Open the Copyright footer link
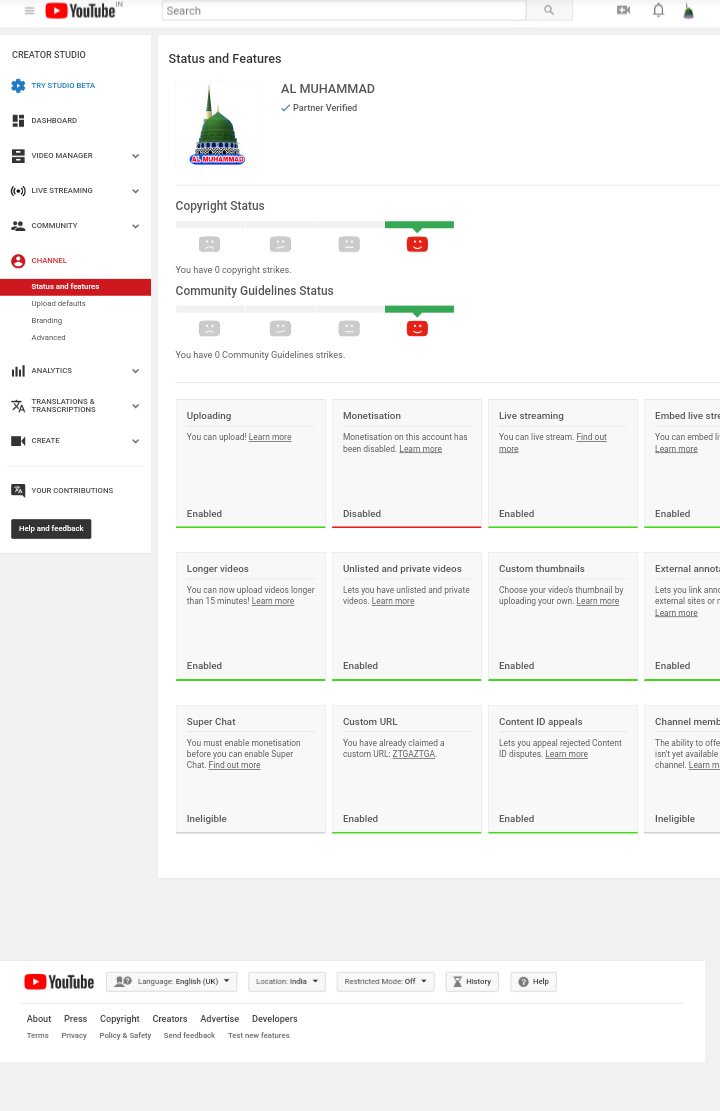Screen dimensions: 720x1111 click(120, 1019)
